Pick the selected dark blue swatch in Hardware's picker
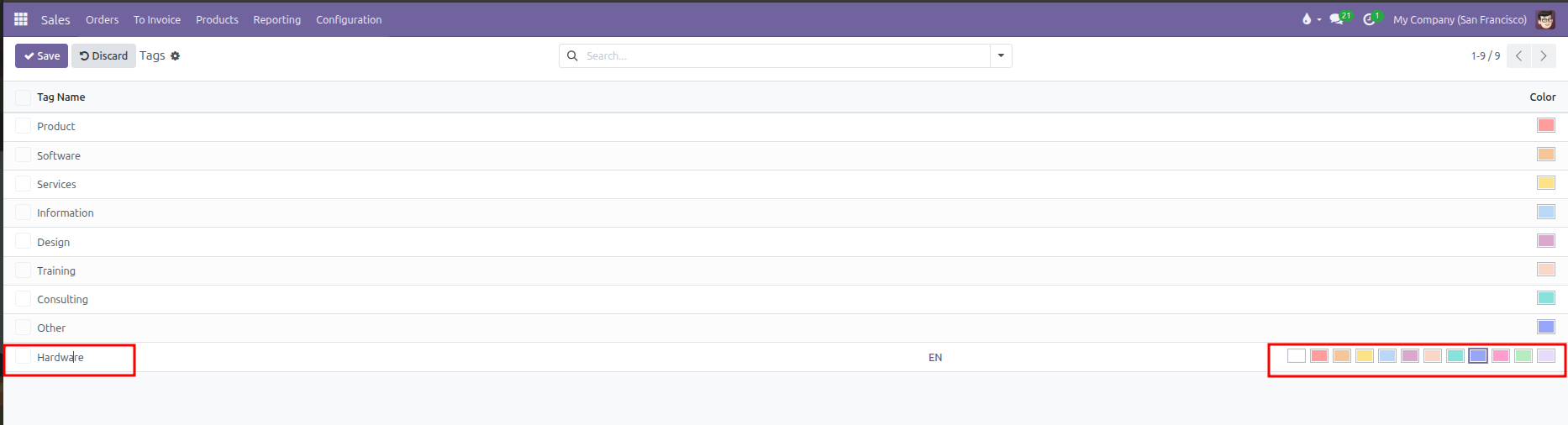Screen dimensions: 1568x425 (x=1478, y=356)
